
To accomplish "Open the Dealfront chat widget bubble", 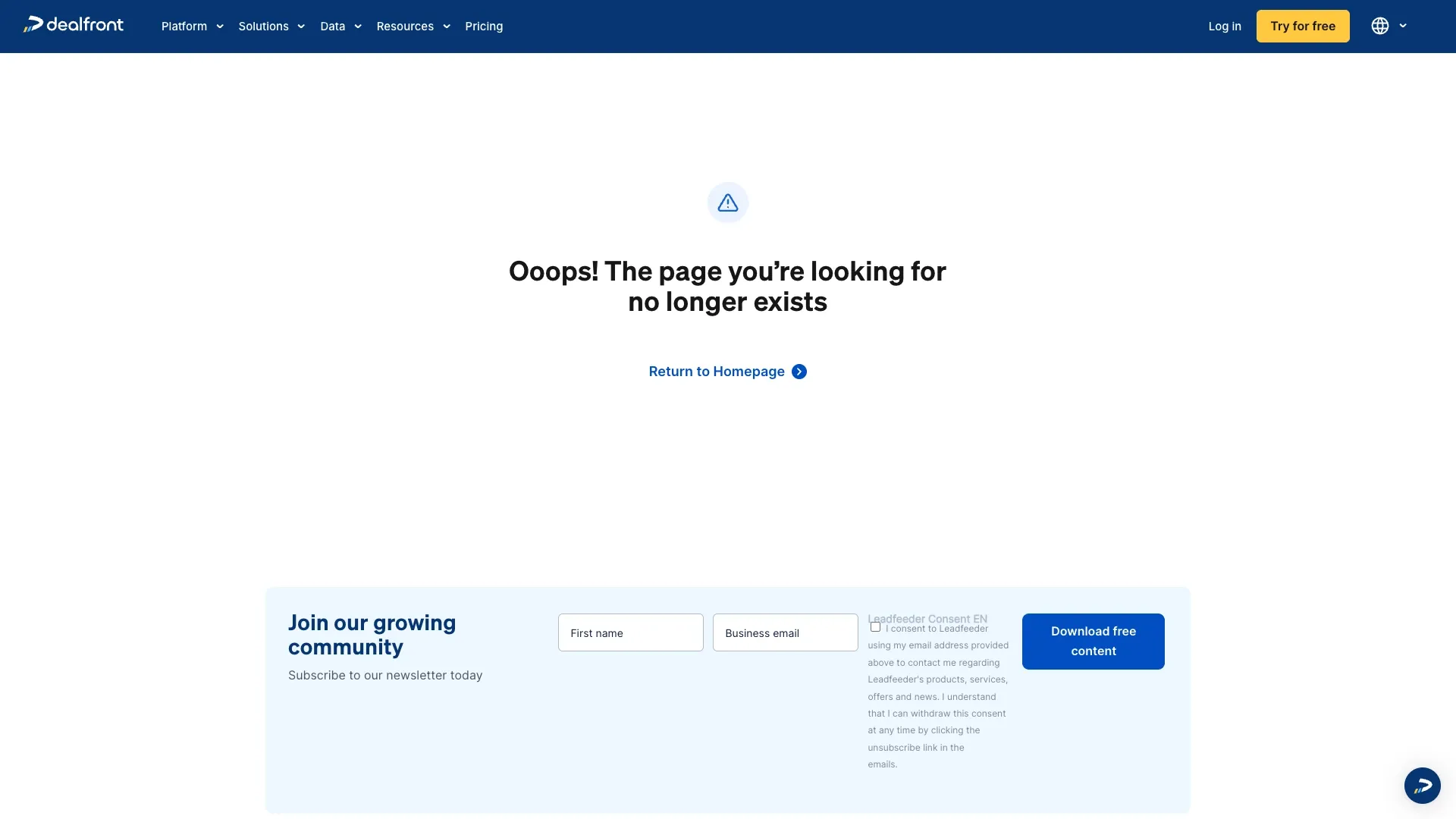I will [x=1422, y=785].
